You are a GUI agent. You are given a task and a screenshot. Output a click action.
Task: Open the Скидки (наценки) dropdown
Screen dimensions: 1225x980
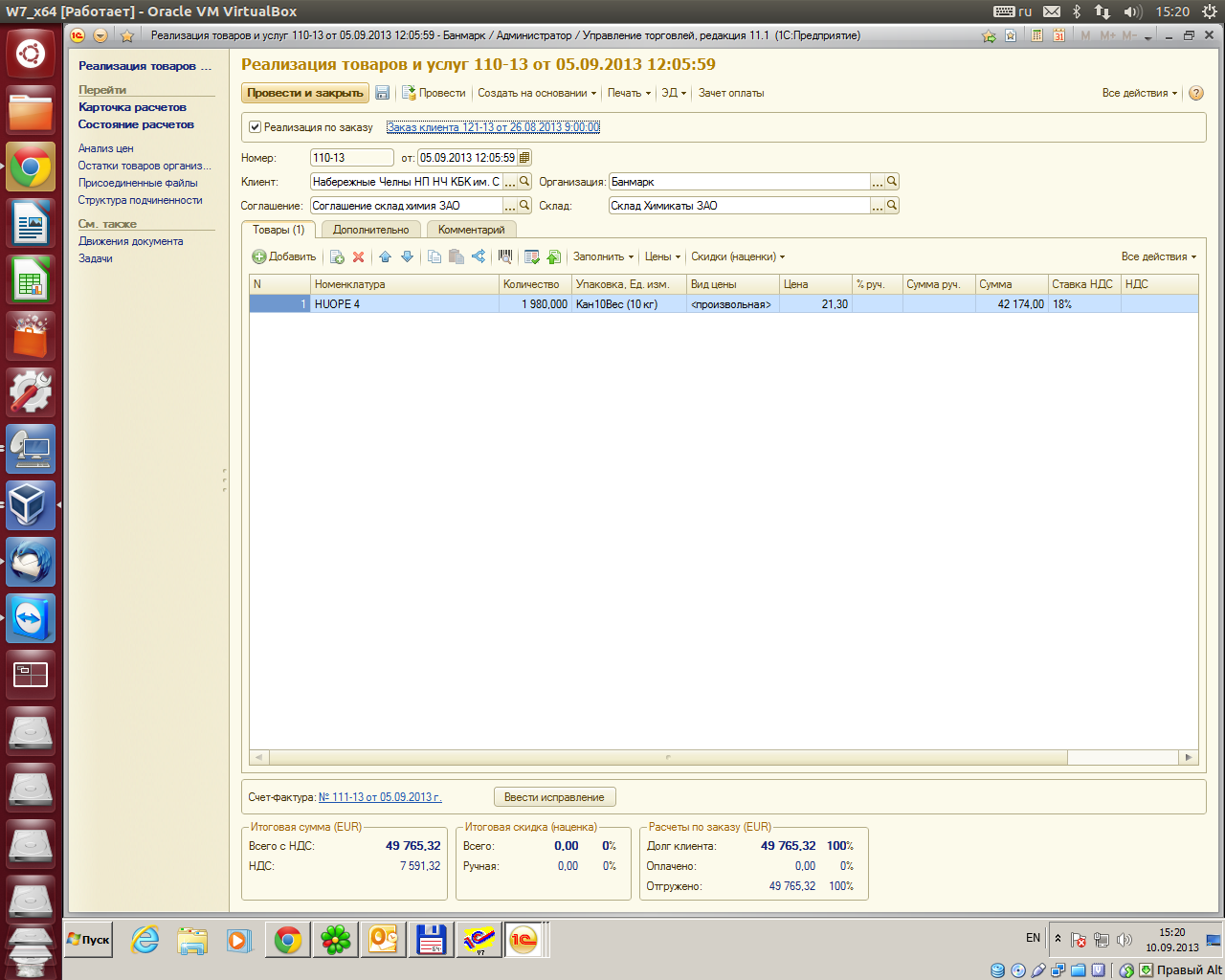pos(738,256)
